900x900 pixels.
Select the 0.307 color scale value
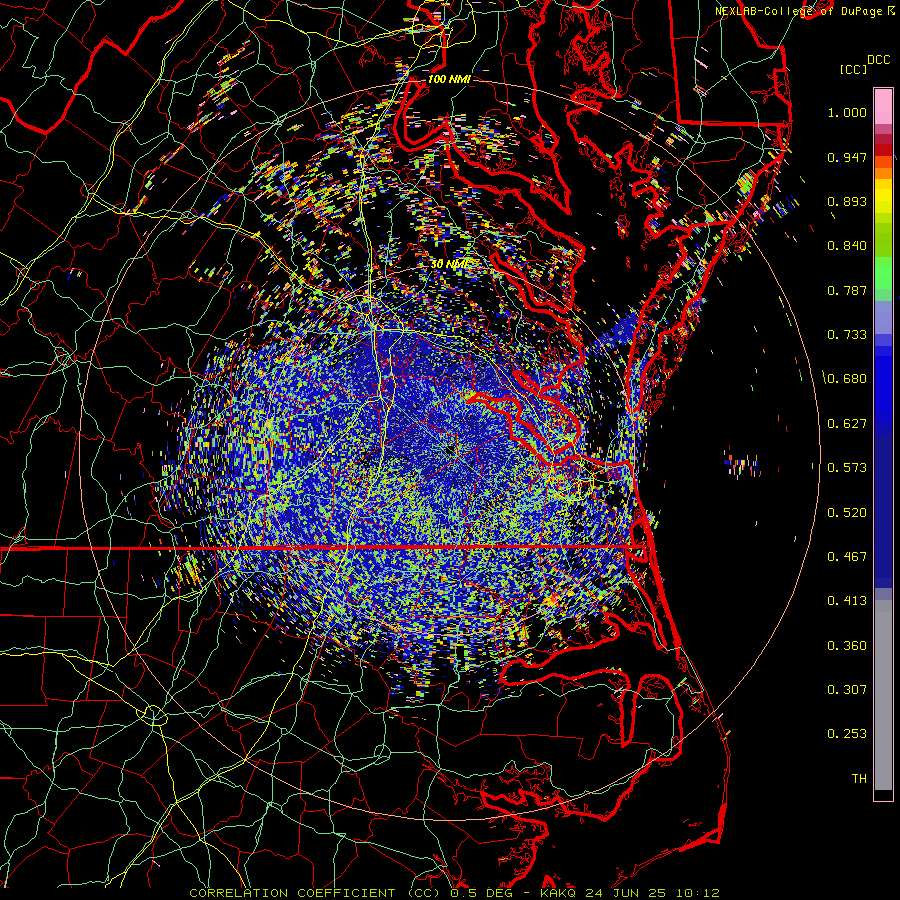point(847,690)
